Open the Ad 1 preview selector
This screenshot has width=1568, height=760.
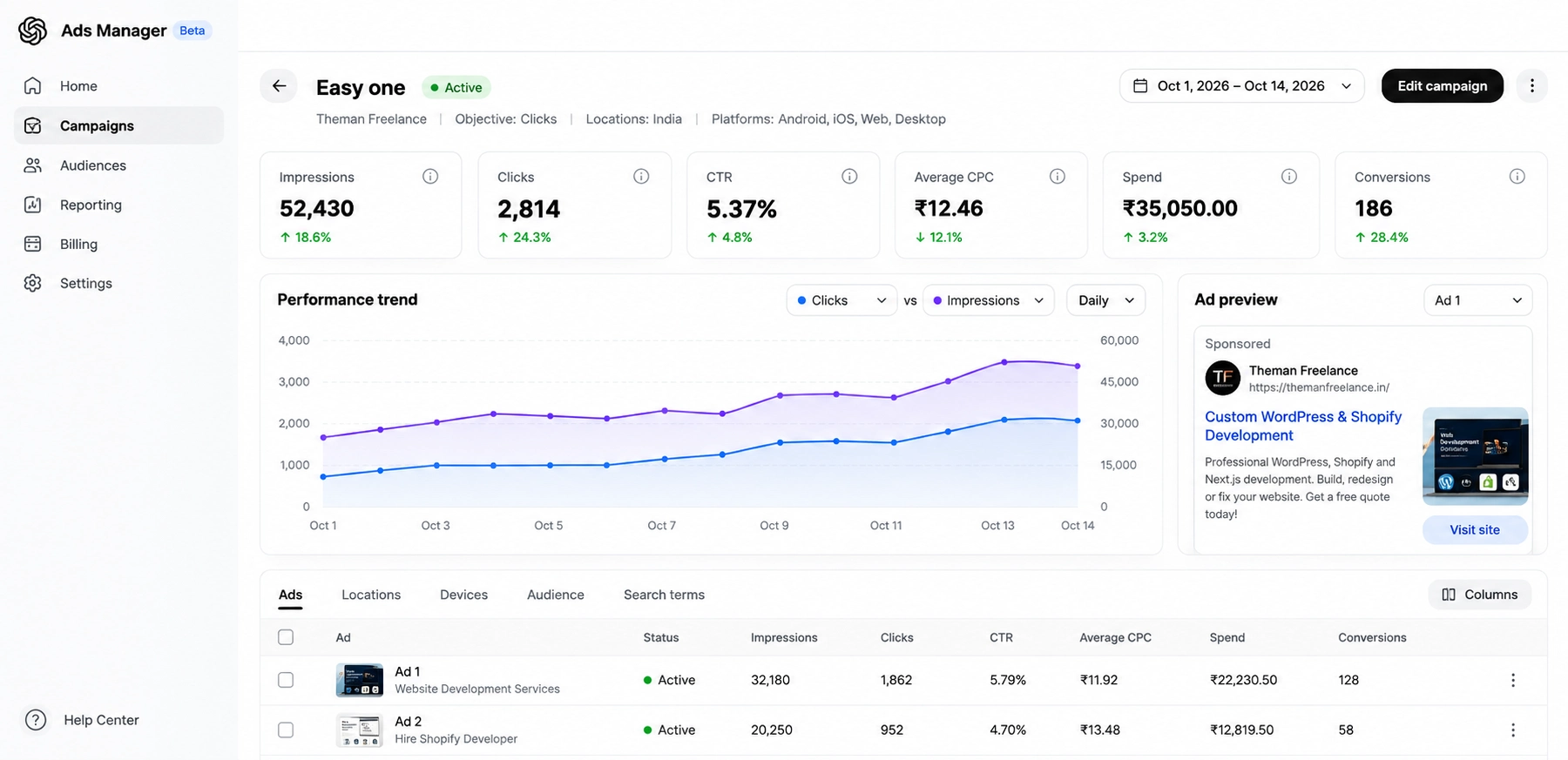pos(1477,300)
